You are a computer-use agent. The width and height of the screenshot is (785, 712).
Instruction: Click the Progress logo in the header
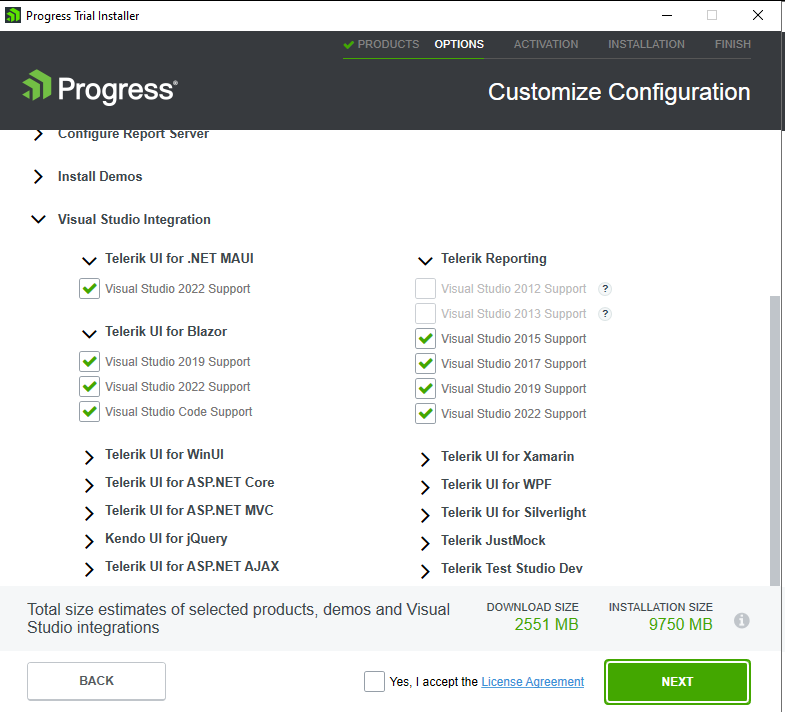(x=99, y=89)
